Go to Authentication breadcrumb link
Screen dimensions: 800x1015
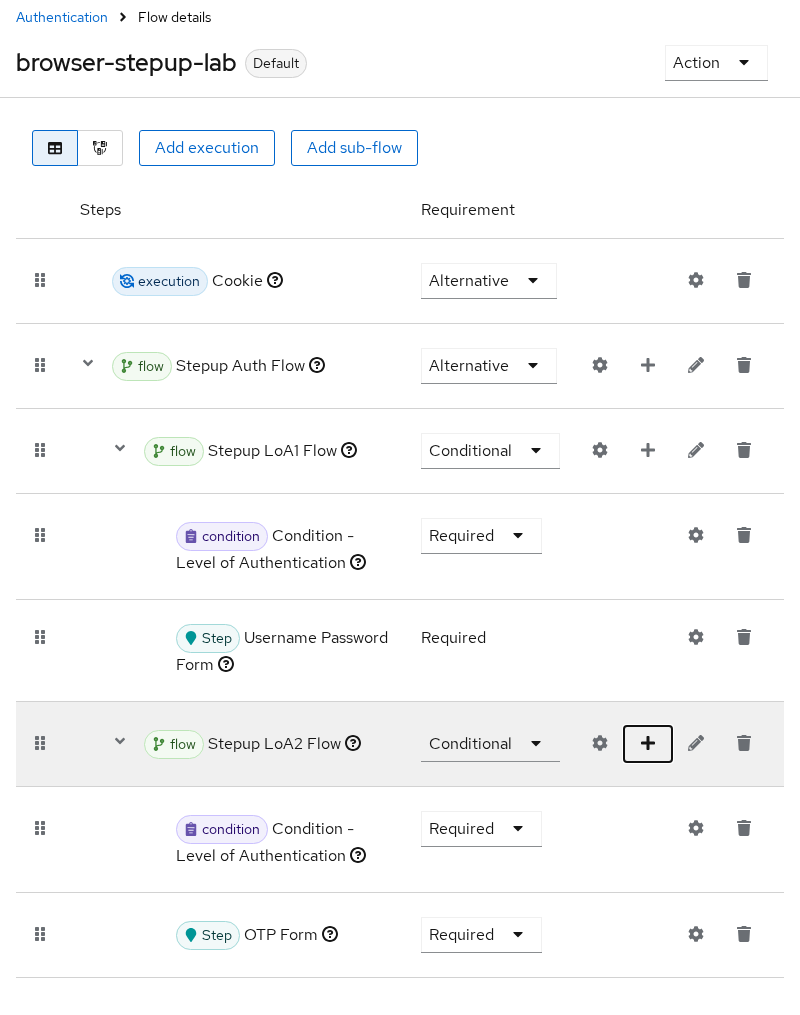[61, 17]
